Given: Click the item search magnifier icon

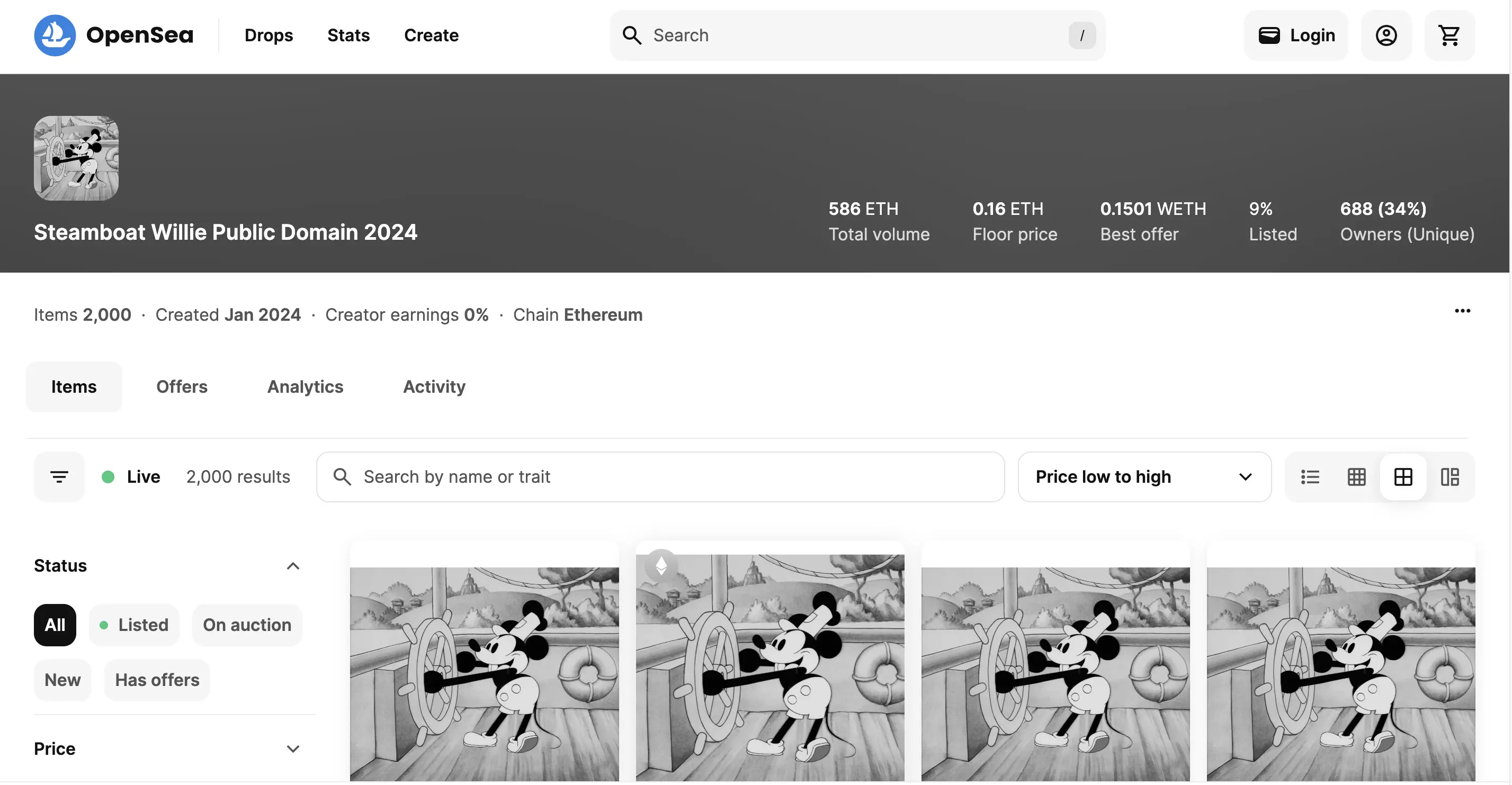Looking at the screenshot, I should click(342, 476).
